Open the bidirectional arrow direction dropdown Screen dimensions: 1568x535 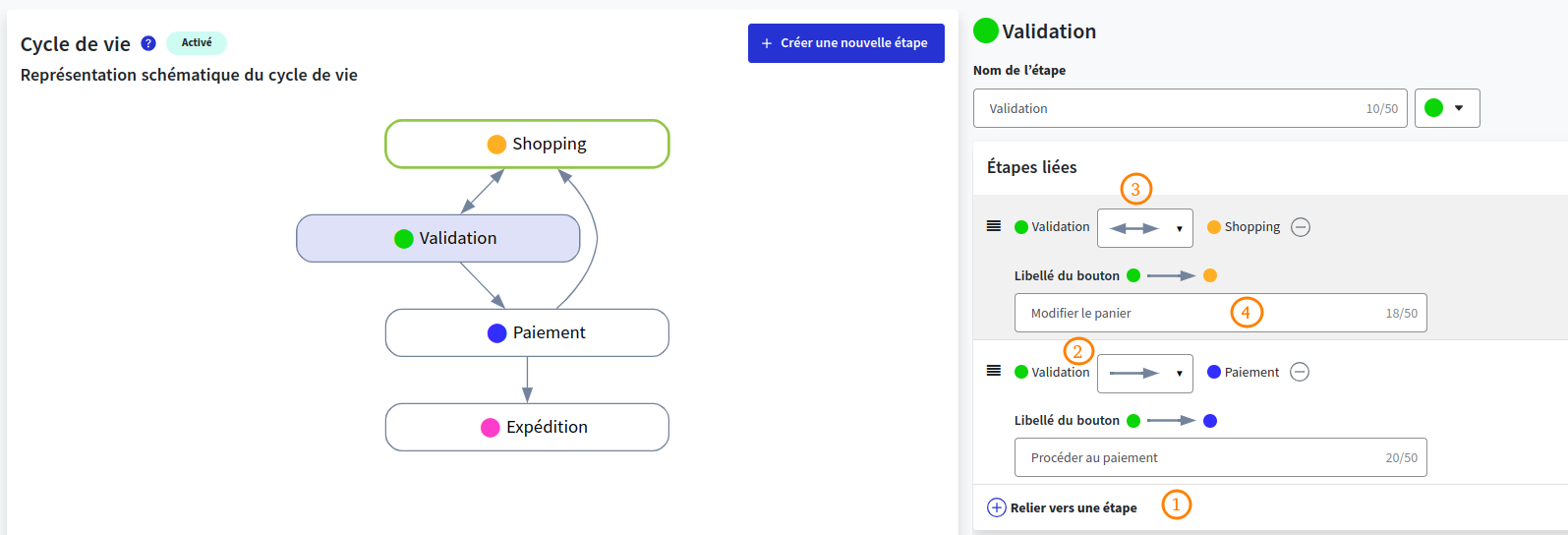pos(1145,228)
